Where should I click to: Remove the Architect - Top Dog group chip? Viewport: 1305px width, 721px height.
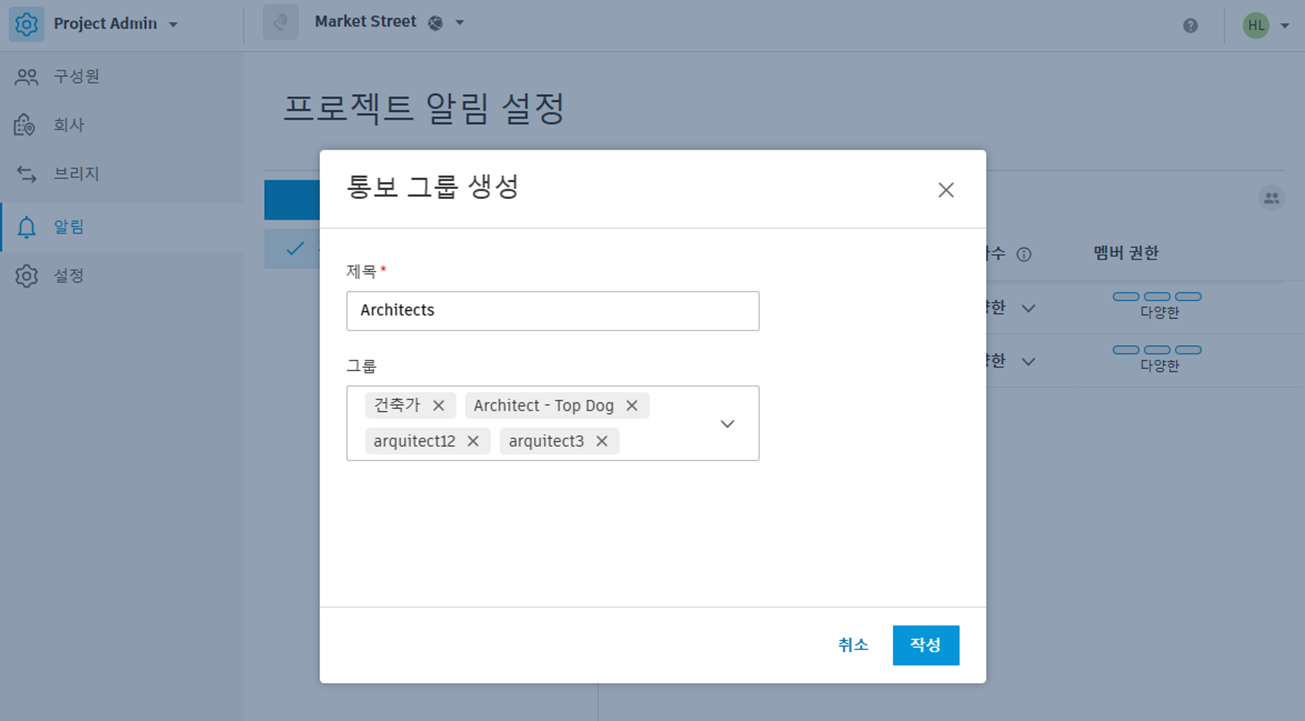pos(631,405)
